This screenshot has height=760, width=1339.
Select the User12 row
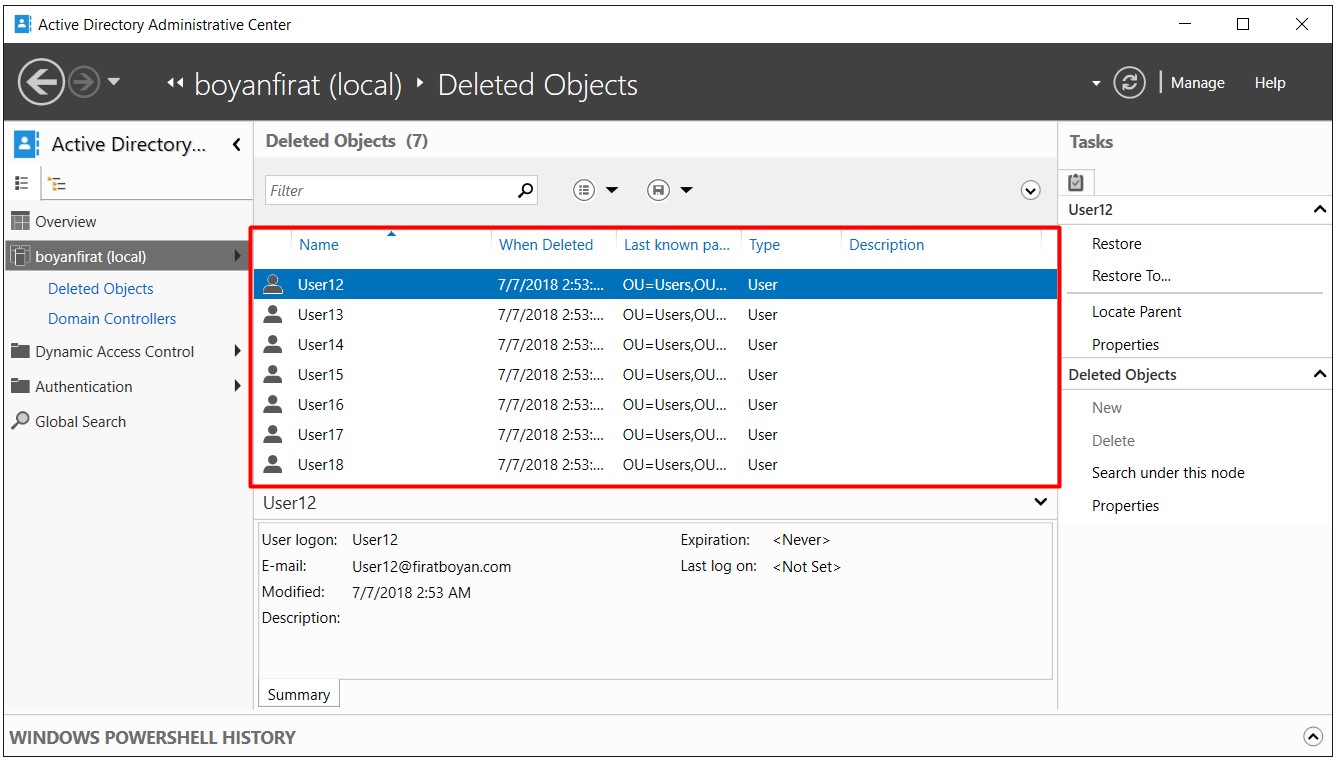[655, 285]
